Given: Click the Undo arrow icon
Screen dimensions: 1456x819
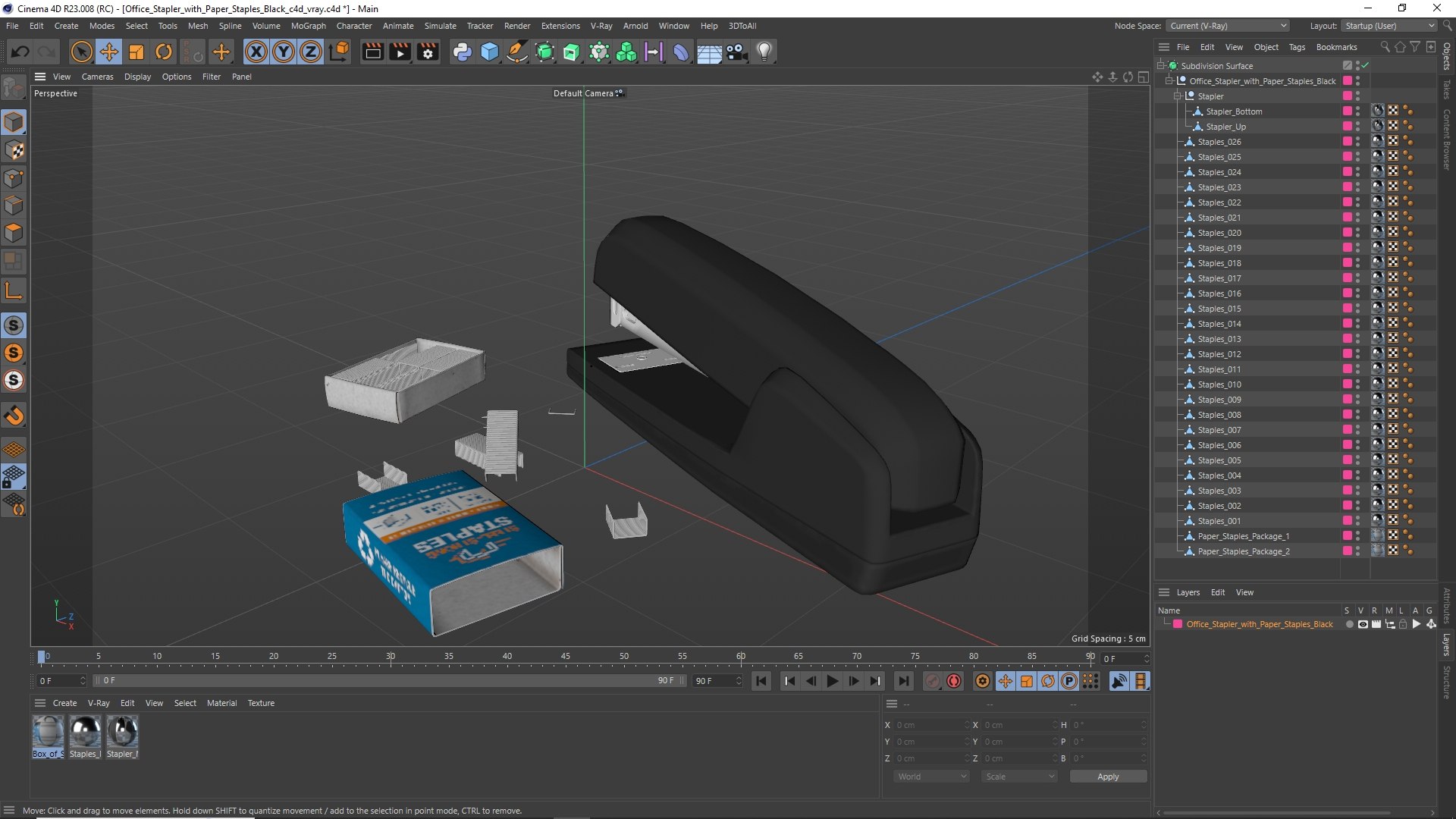Looking at the screenshot, I should (20, 52).
